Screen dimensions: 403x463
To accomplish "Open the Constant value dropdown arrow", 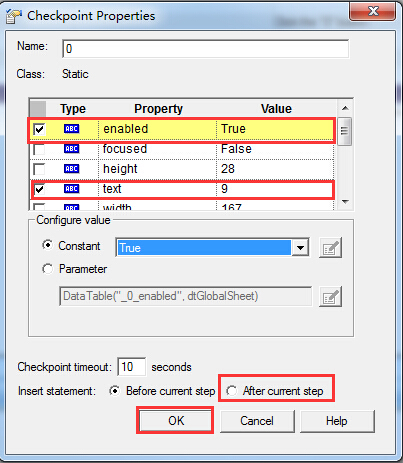I will pos(300,248).
